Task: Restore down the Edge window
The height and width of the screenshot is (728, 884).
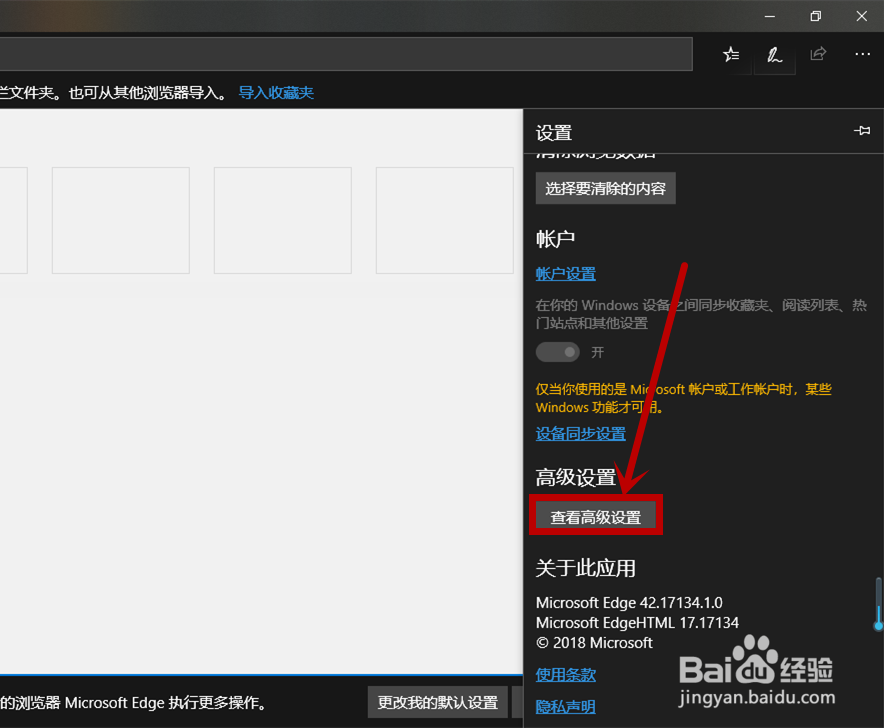Action: [x=815, y=16]
